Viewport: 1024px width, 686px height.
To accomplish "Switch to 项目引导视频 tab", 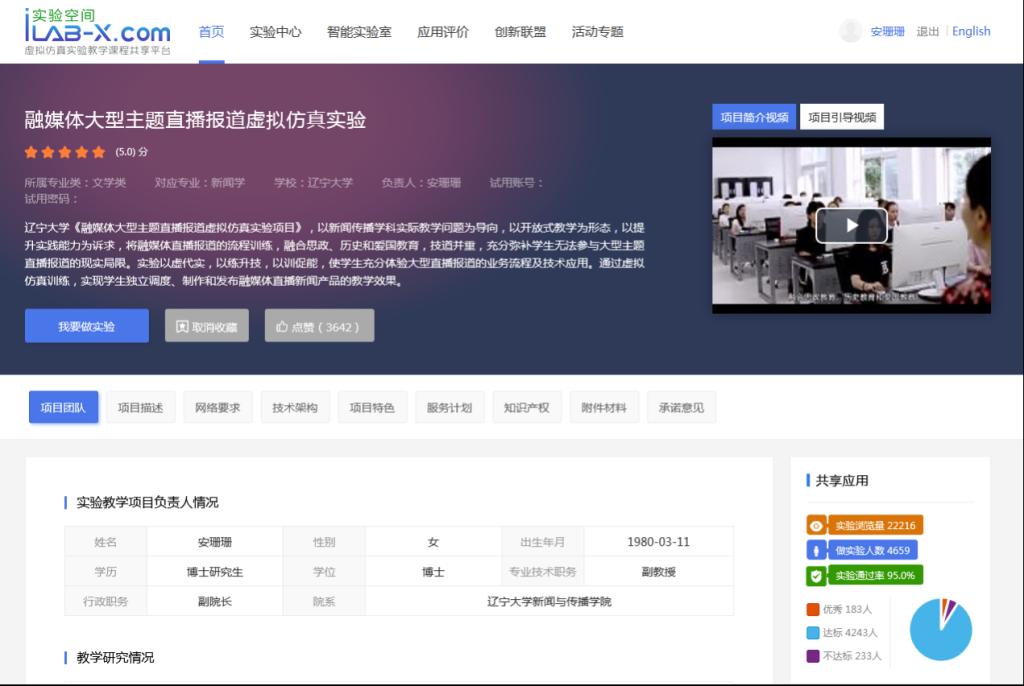I will pos(842,117).
